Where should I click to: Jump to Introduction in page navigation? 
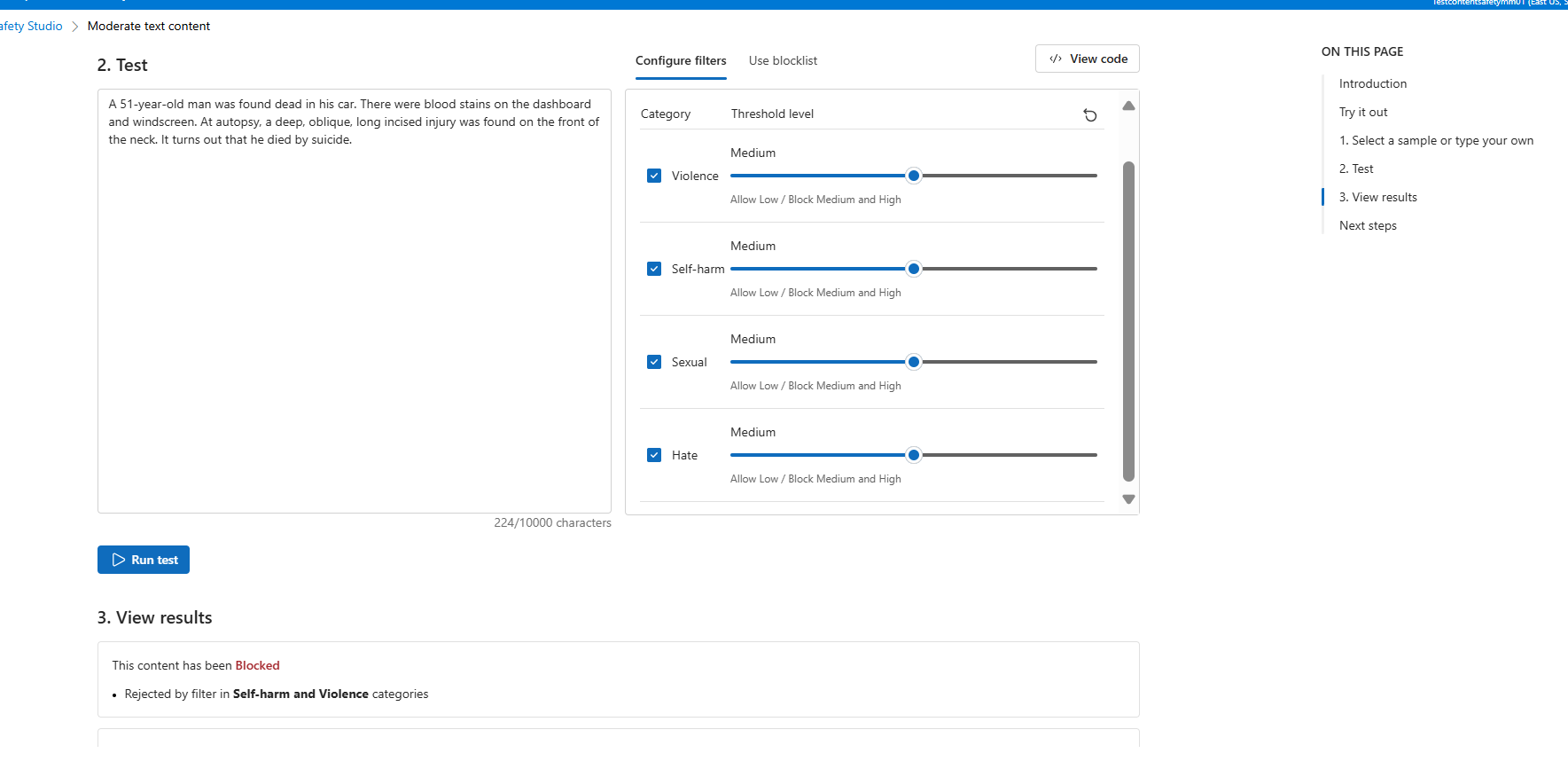pos(1373,83)
